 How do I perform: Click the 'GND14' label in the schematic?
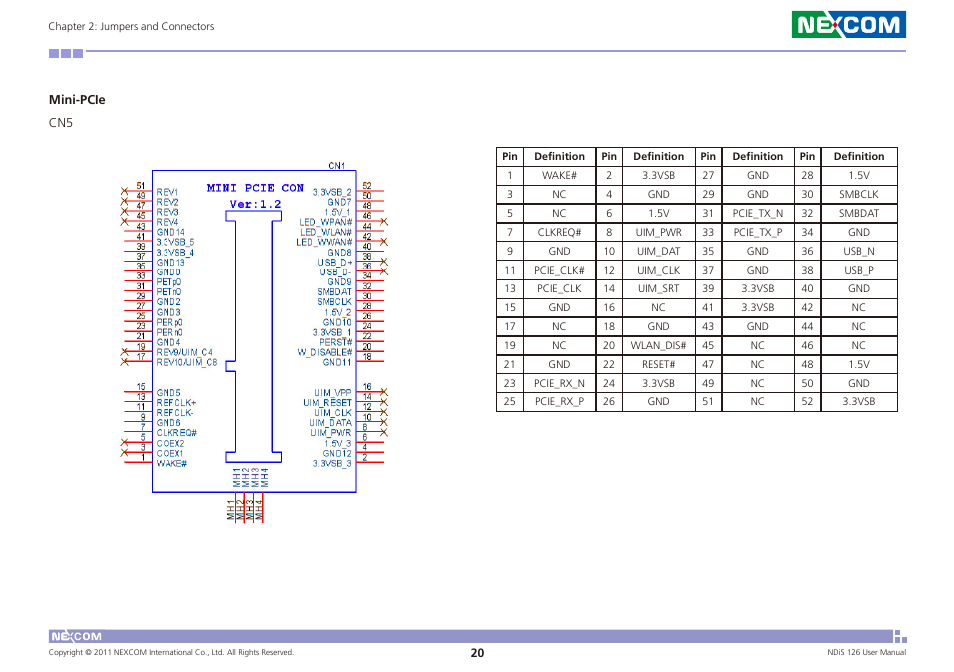170,232
